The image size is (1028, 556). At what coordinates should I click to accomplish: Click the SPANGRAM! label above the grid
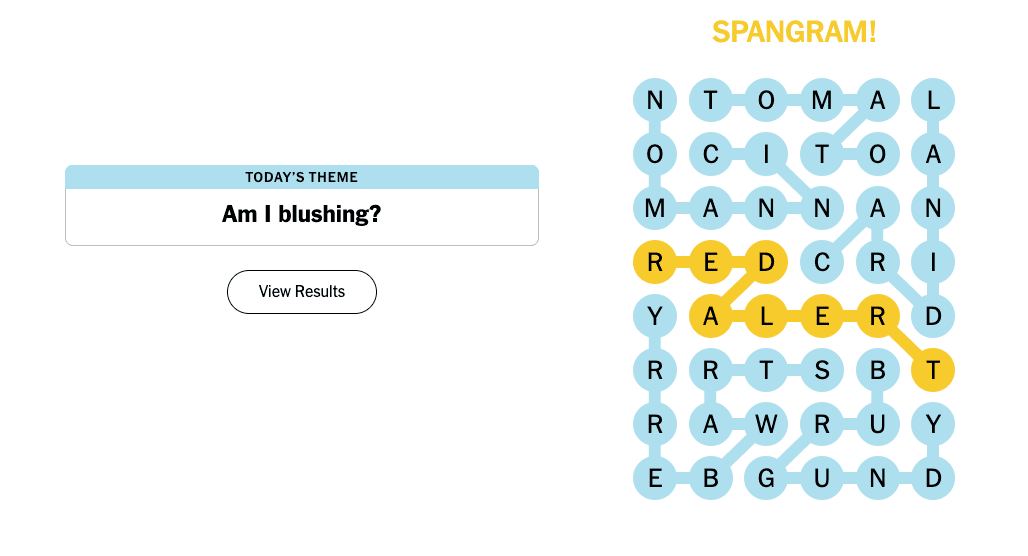point(794,32)
